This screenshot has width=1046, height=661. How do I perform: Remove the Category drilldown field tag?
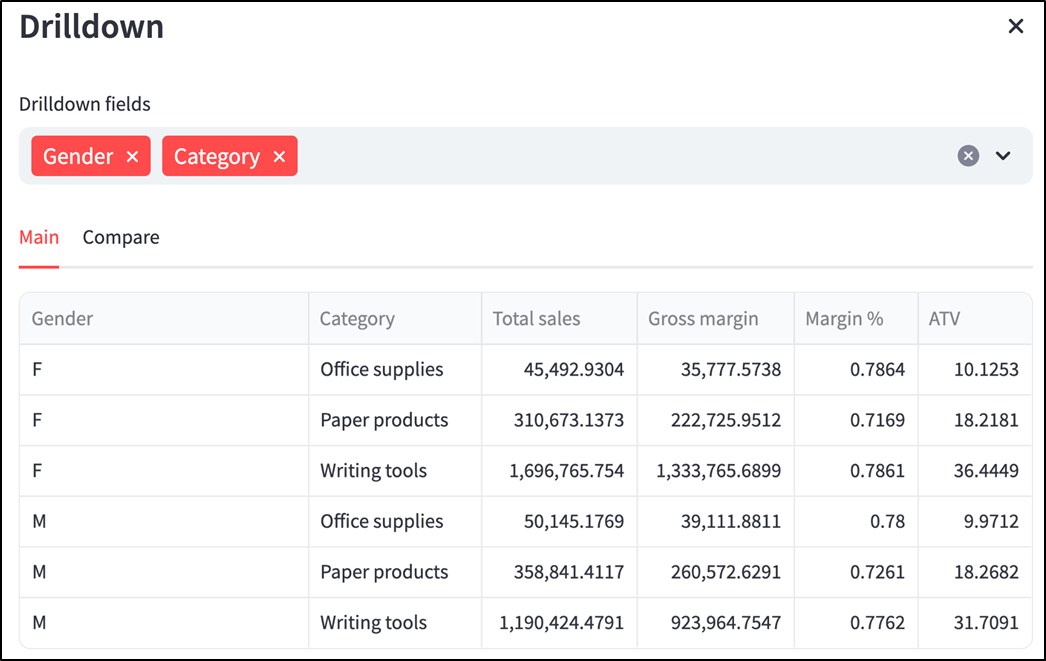coord(280,157)
